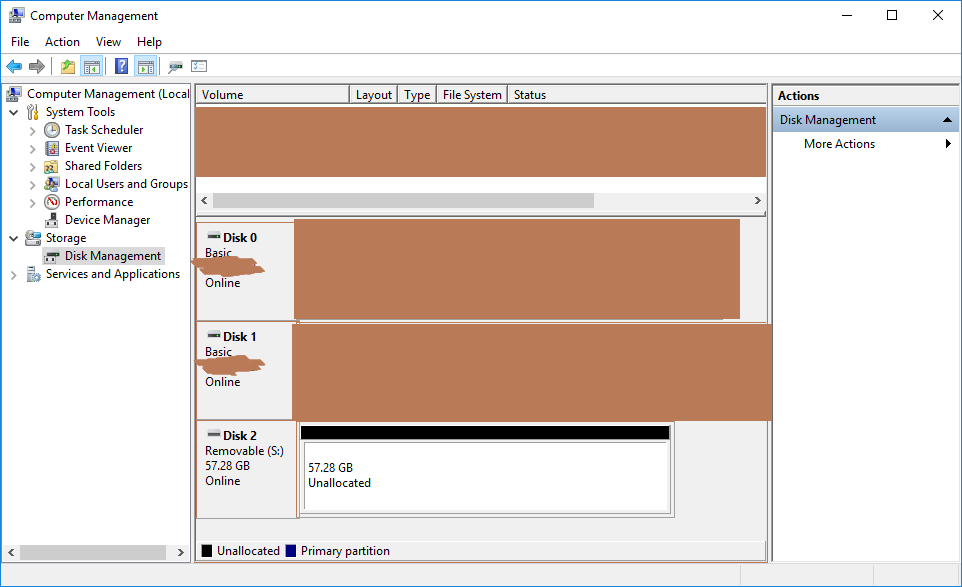Click the black Unallocated legend swatch

(207, 551)
